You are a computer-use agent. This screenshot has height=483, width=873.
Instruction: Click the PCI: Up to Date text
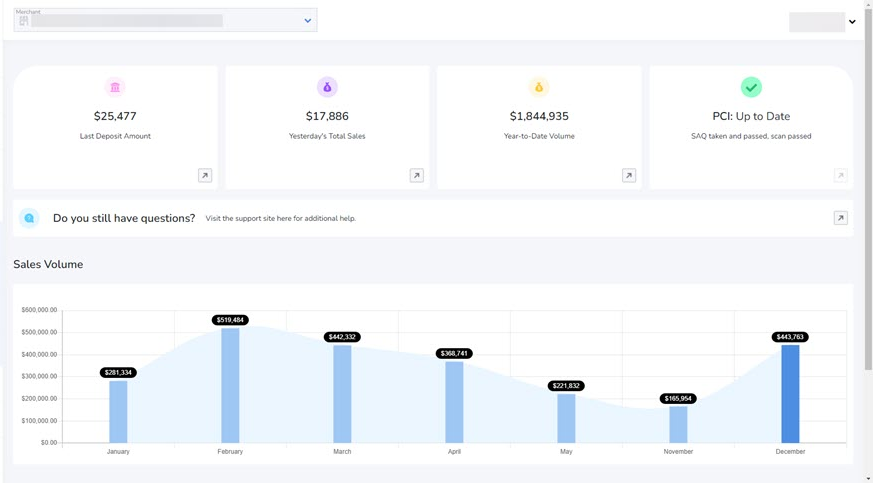[x=751, y=116]
